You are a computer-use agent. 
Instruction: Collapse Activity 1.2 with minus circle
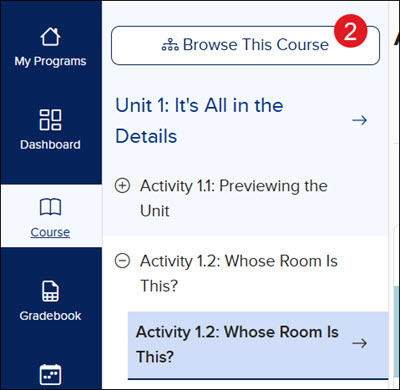(122, 261)
